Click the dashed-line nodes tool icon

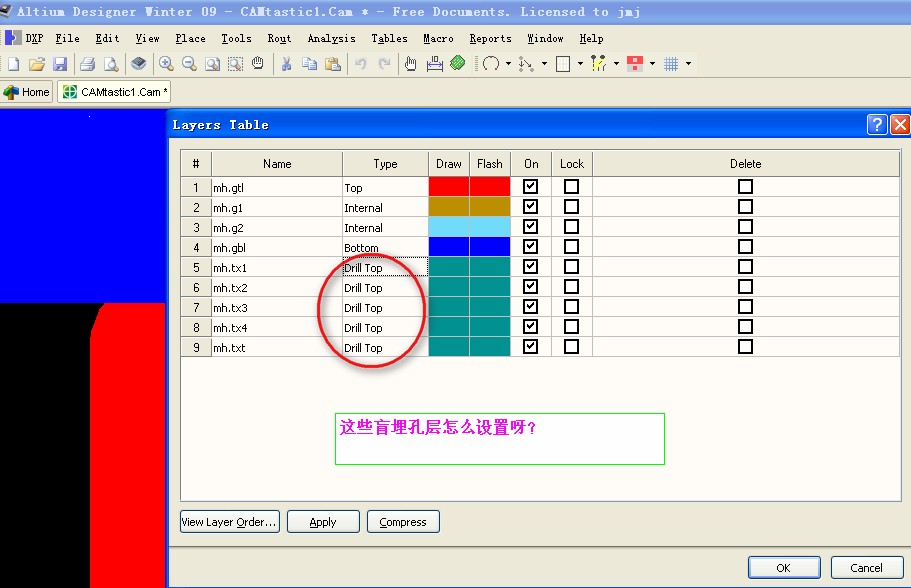click(x=526, y=64)
